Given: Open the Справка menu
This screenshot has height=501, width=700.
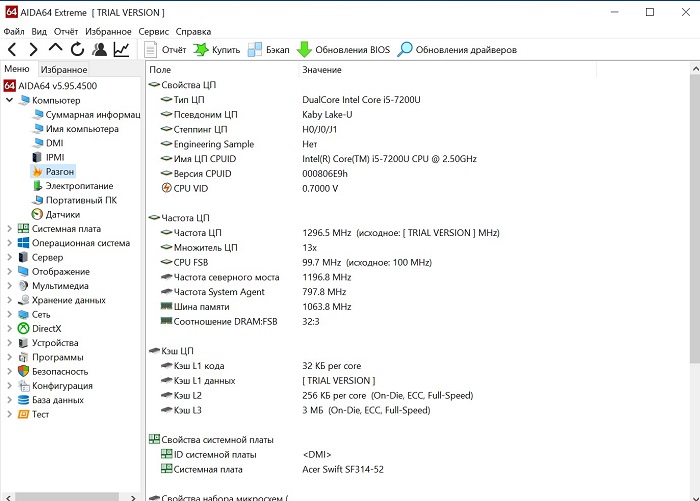Looking at the screenshot, I should click(x=193, y=32).
